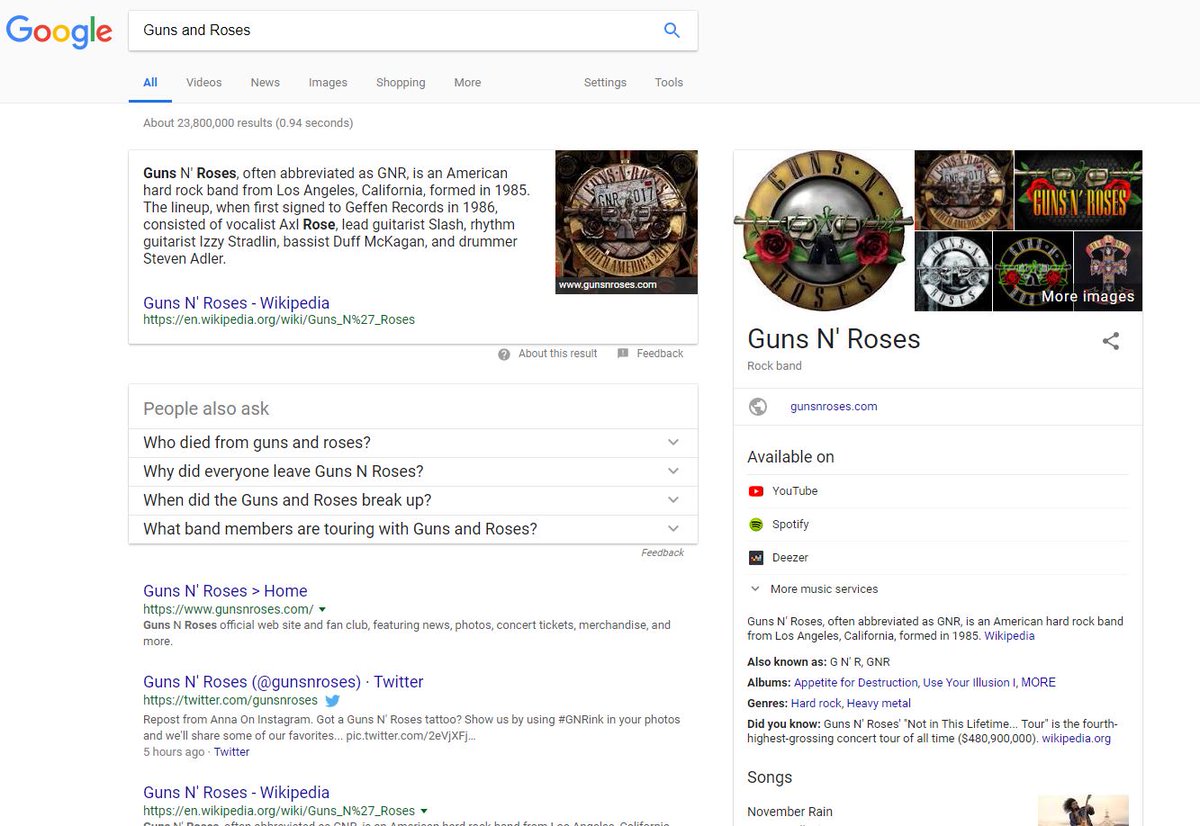Expand More music services
Screen dimensions: 1200x826
(814, 589)
